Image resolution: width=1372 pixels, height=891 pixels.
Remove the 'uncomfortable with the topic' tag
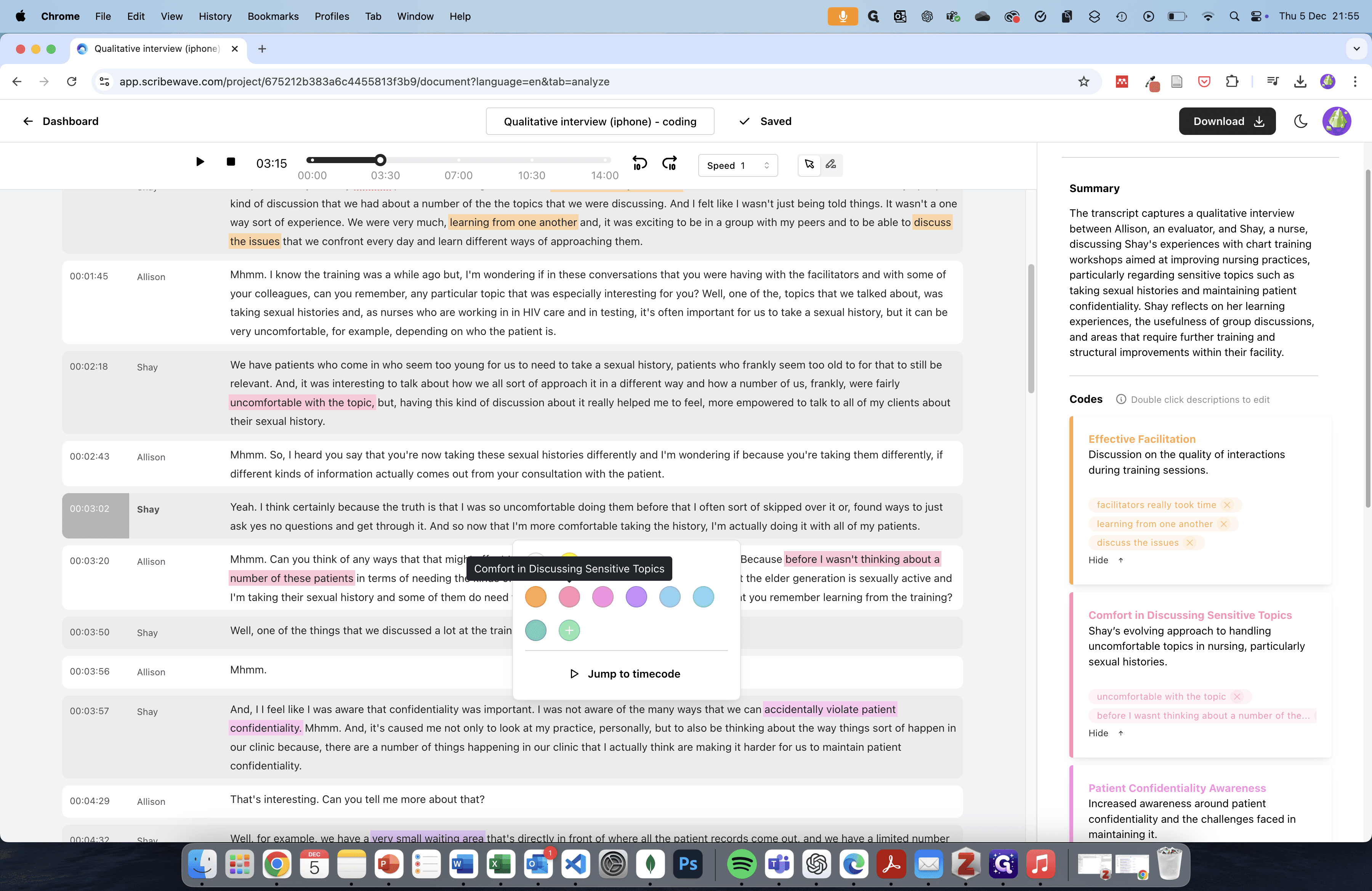point(1237,696)
